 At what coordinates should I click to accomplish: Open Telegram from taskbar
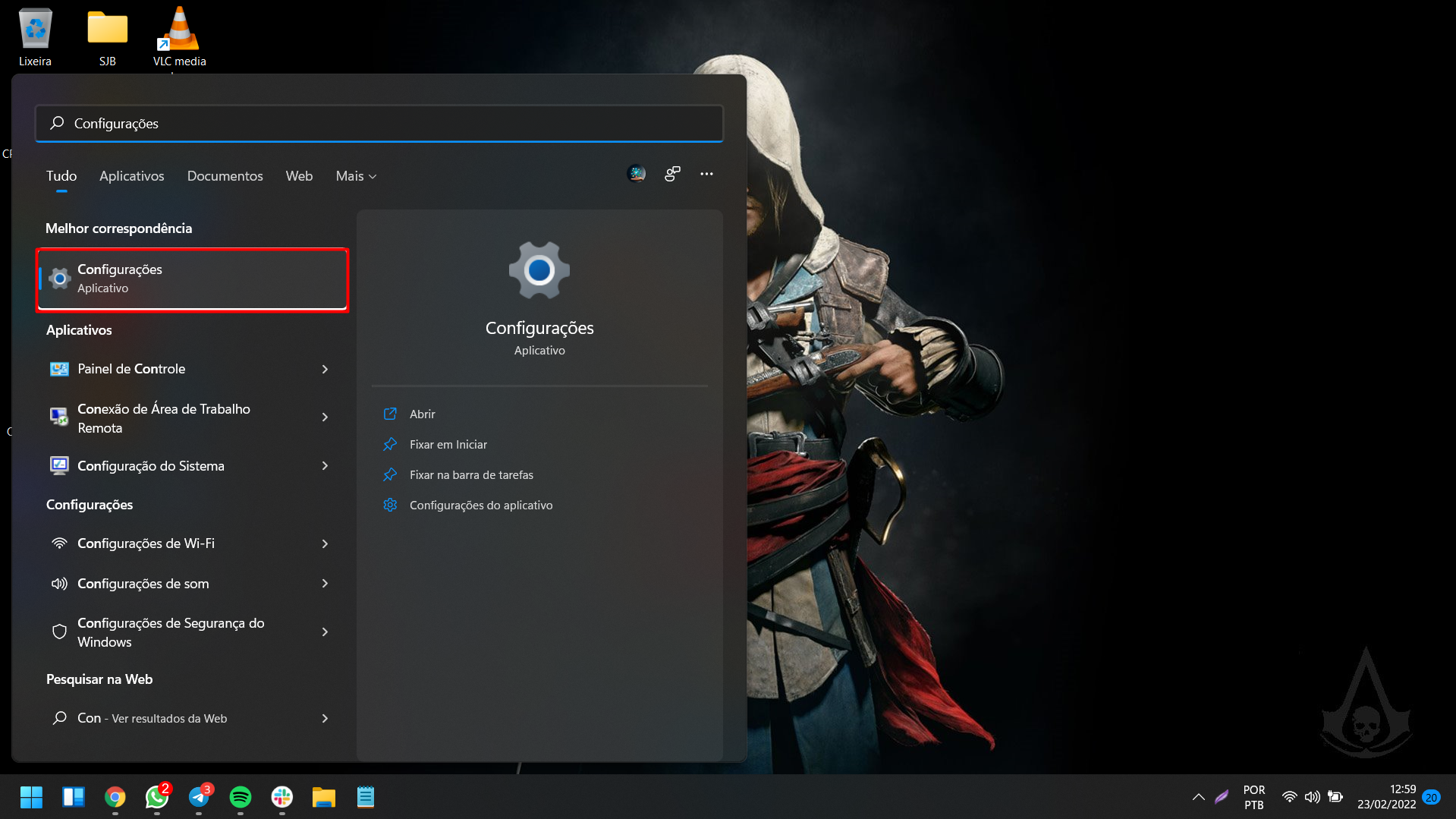click(x=199, y=797)
